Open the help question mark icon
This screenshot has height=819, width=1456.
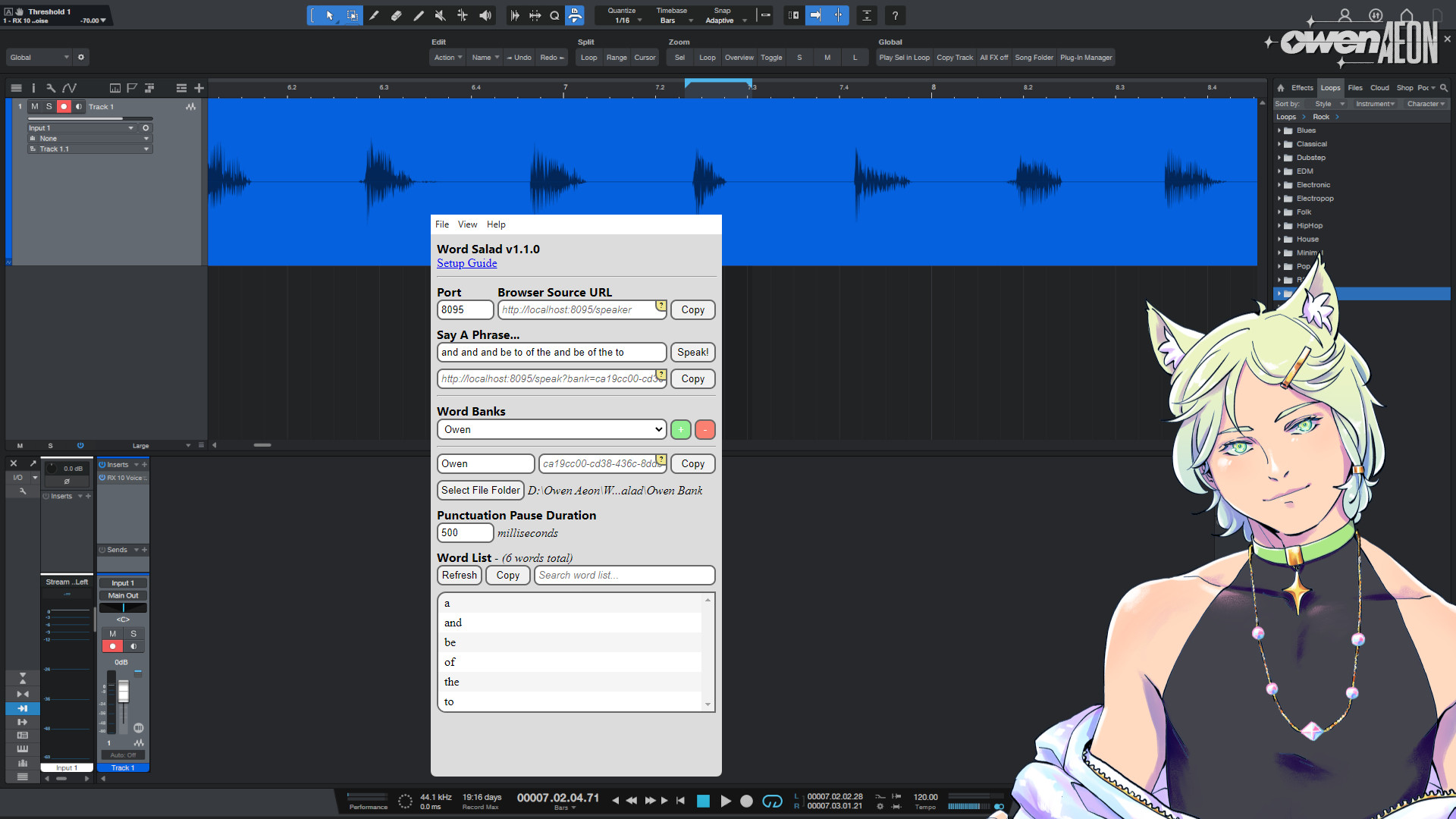coord(895,15)
